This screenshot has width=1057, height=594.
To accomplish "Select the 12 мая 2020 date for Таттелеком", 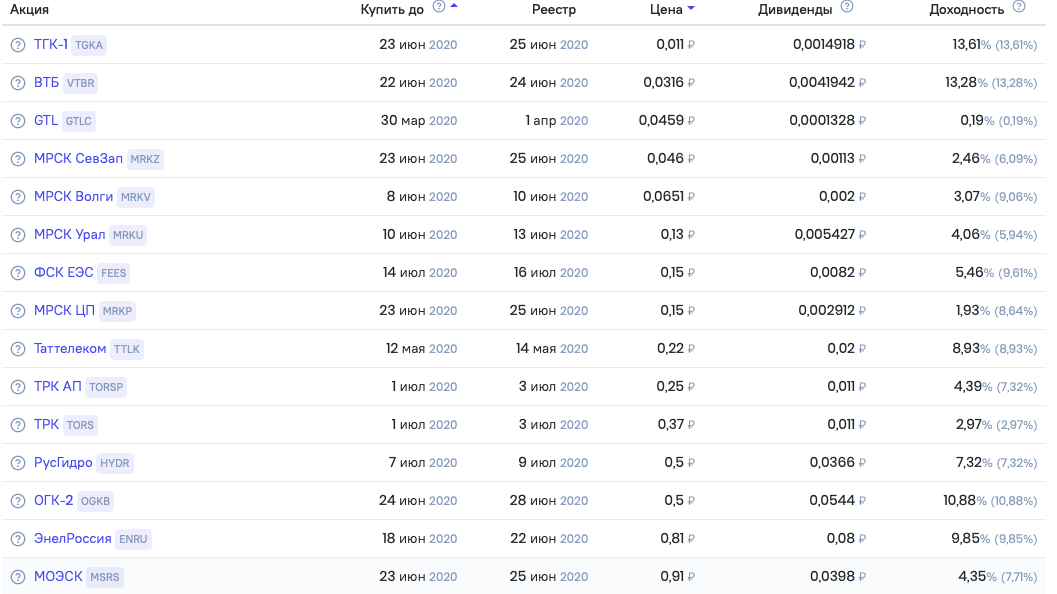I will [x=421, y=349].
